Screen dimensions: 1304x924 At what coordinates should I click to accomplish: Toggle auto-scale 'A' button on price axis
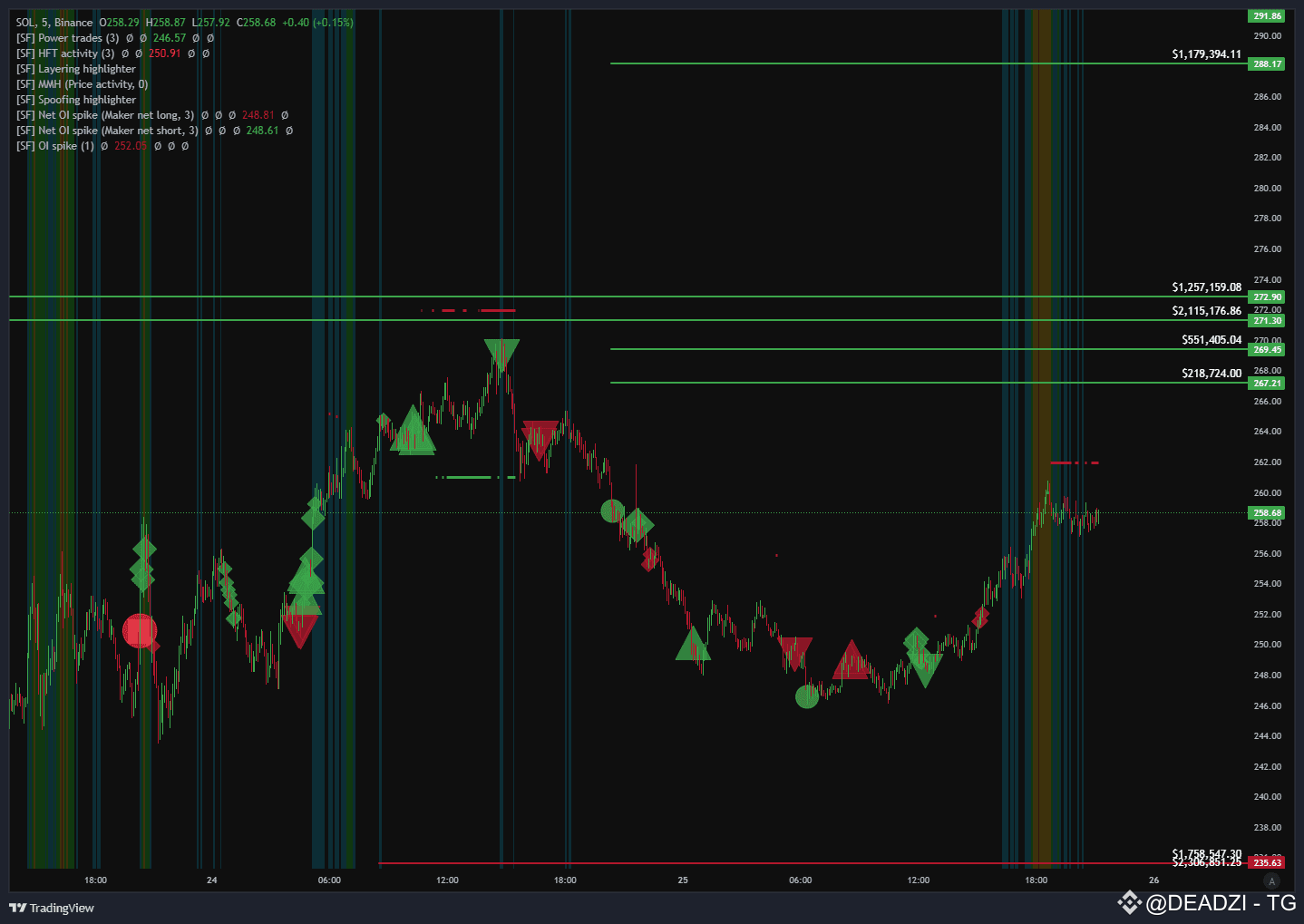coord(1271,880)
